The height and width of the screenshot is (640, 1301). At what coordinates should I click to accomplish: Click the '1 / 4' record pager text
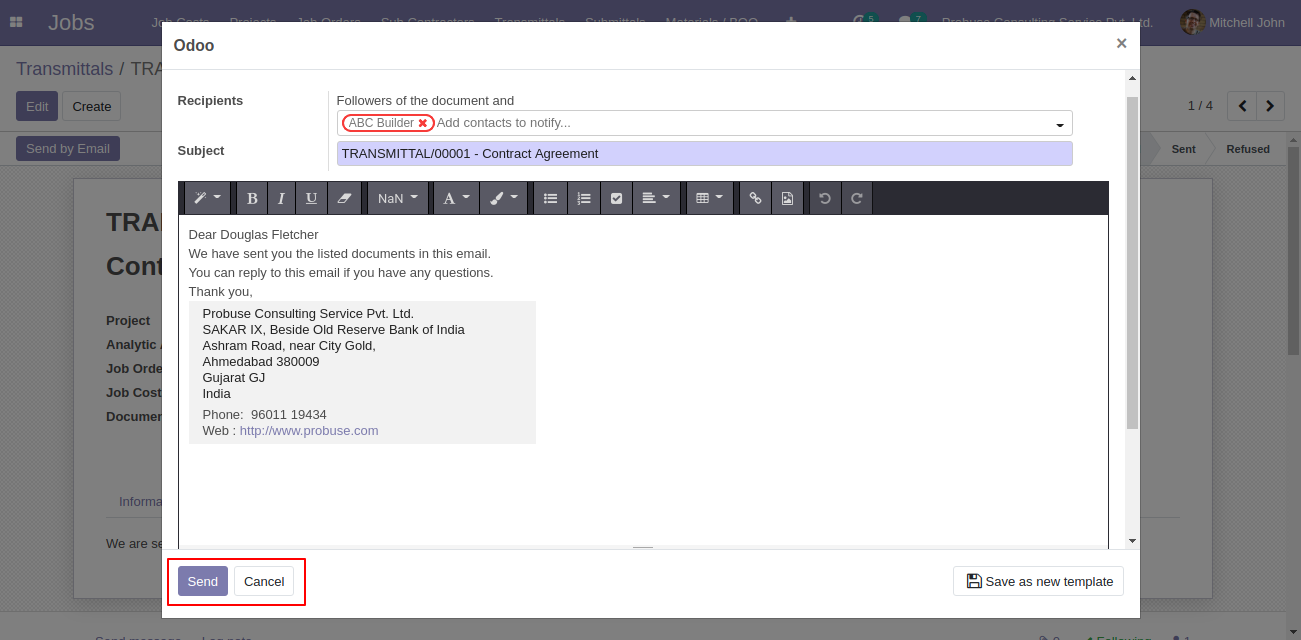point(1200,106)
